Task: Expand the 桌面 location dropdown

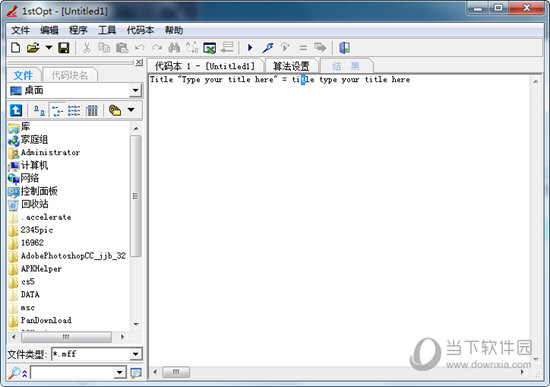Action: (x=135, y=91)
